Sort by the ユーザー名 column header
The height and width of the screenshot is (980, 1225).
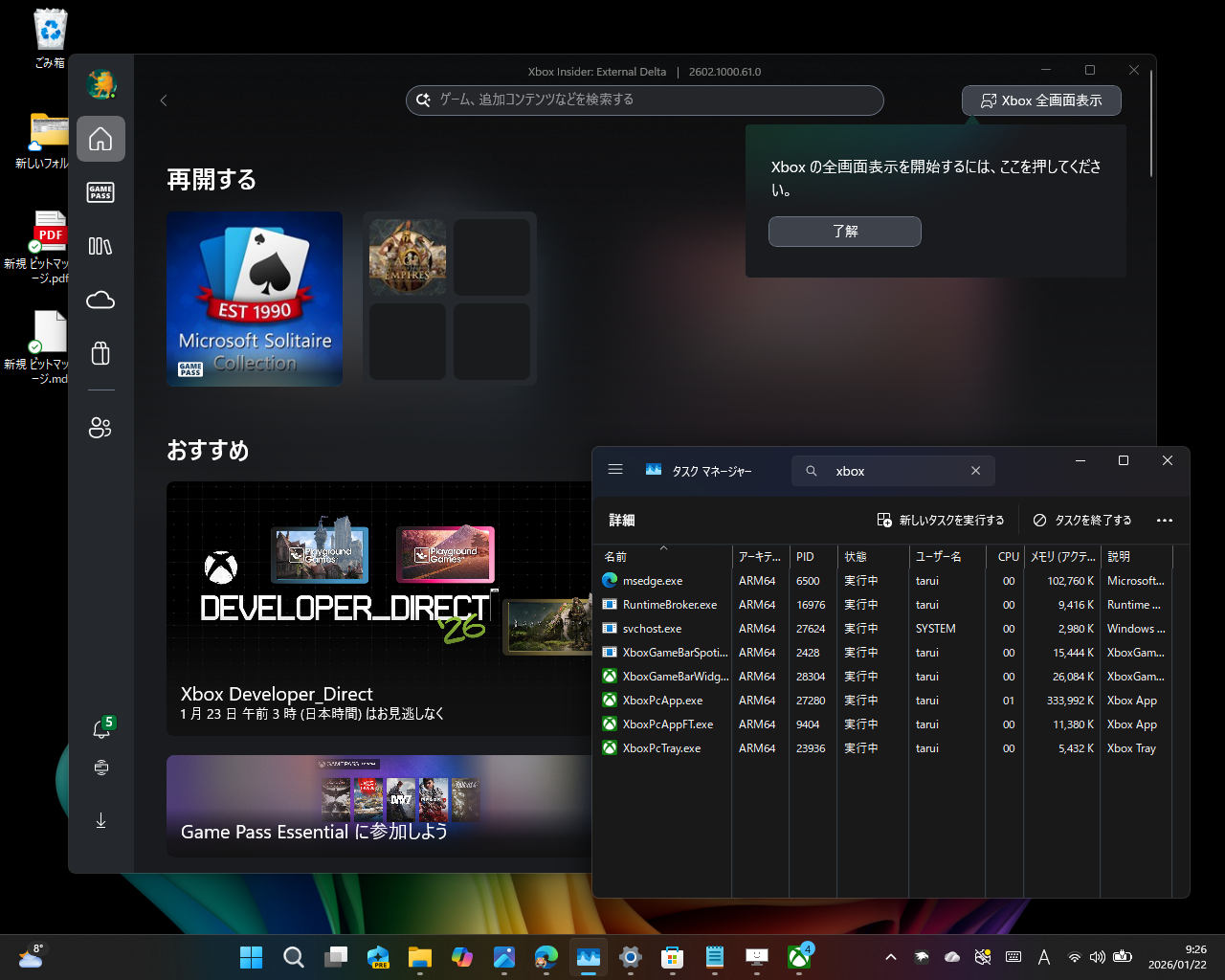click(947, 556)
